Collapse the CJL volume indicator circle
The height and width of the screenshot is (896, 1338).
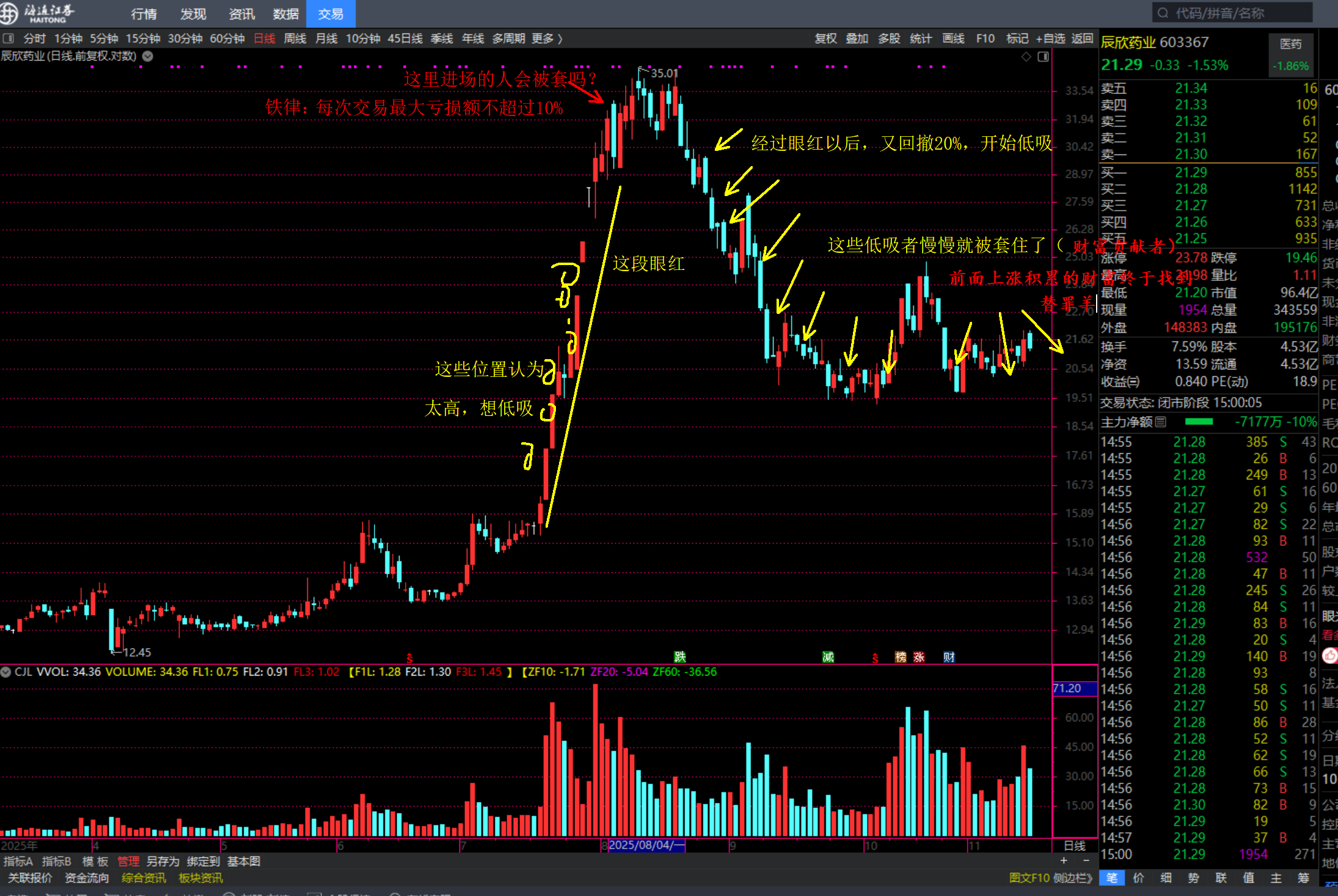[x=6, y=672]
